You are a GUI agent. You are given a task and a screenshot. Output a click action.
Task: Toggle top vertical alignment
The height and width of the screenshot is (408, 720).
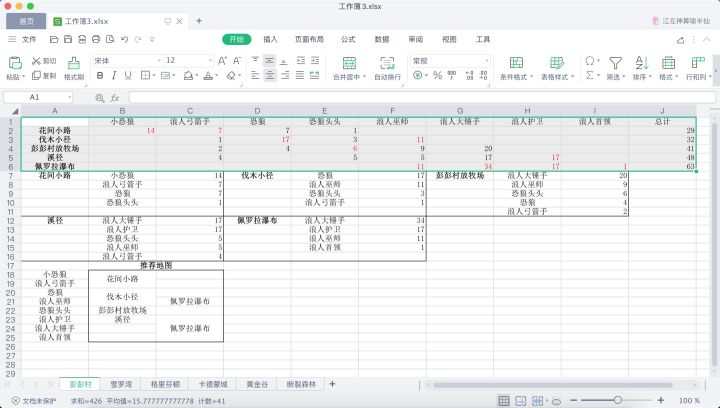(255, 61)
